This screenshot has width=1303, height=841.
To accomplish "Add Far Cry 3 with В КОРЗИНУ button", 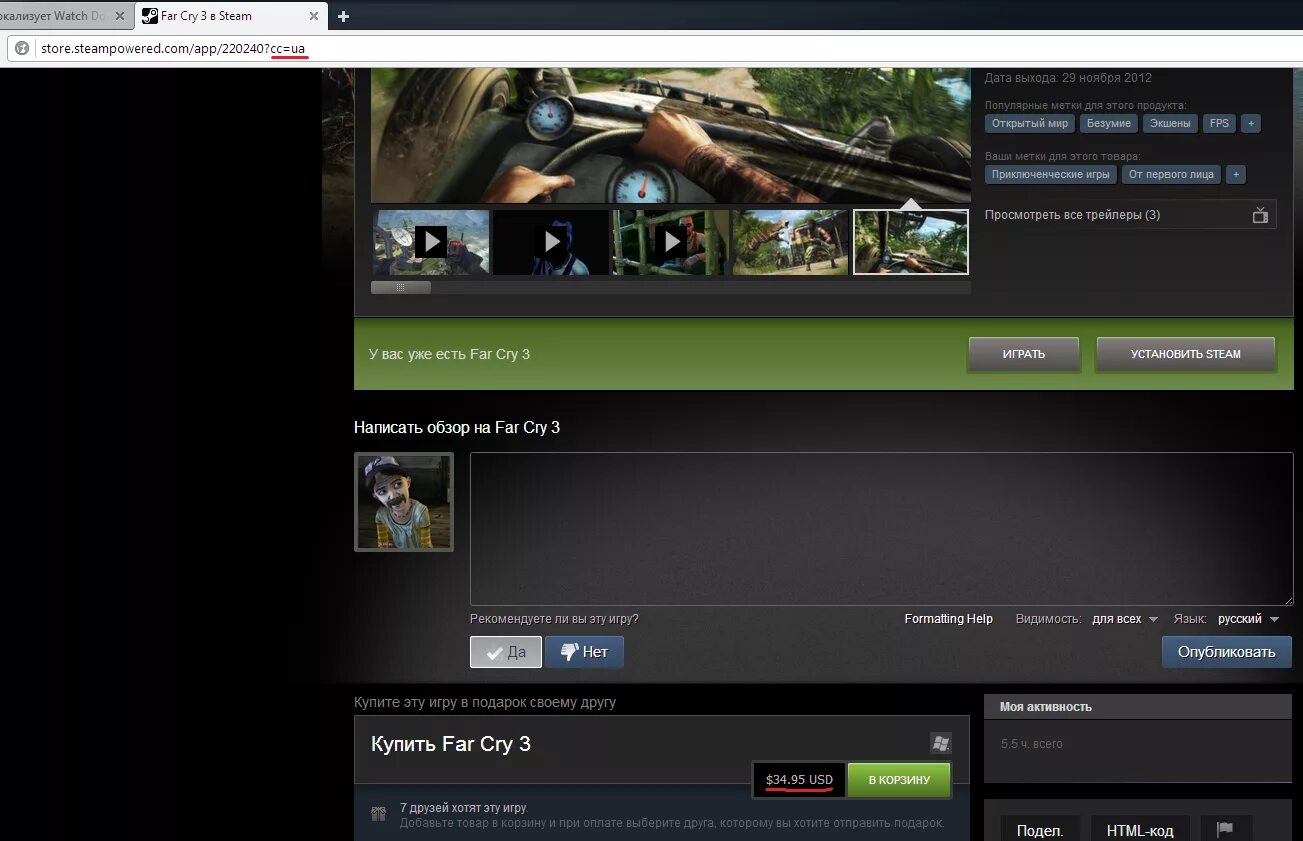I will click(x=899, y=780).
